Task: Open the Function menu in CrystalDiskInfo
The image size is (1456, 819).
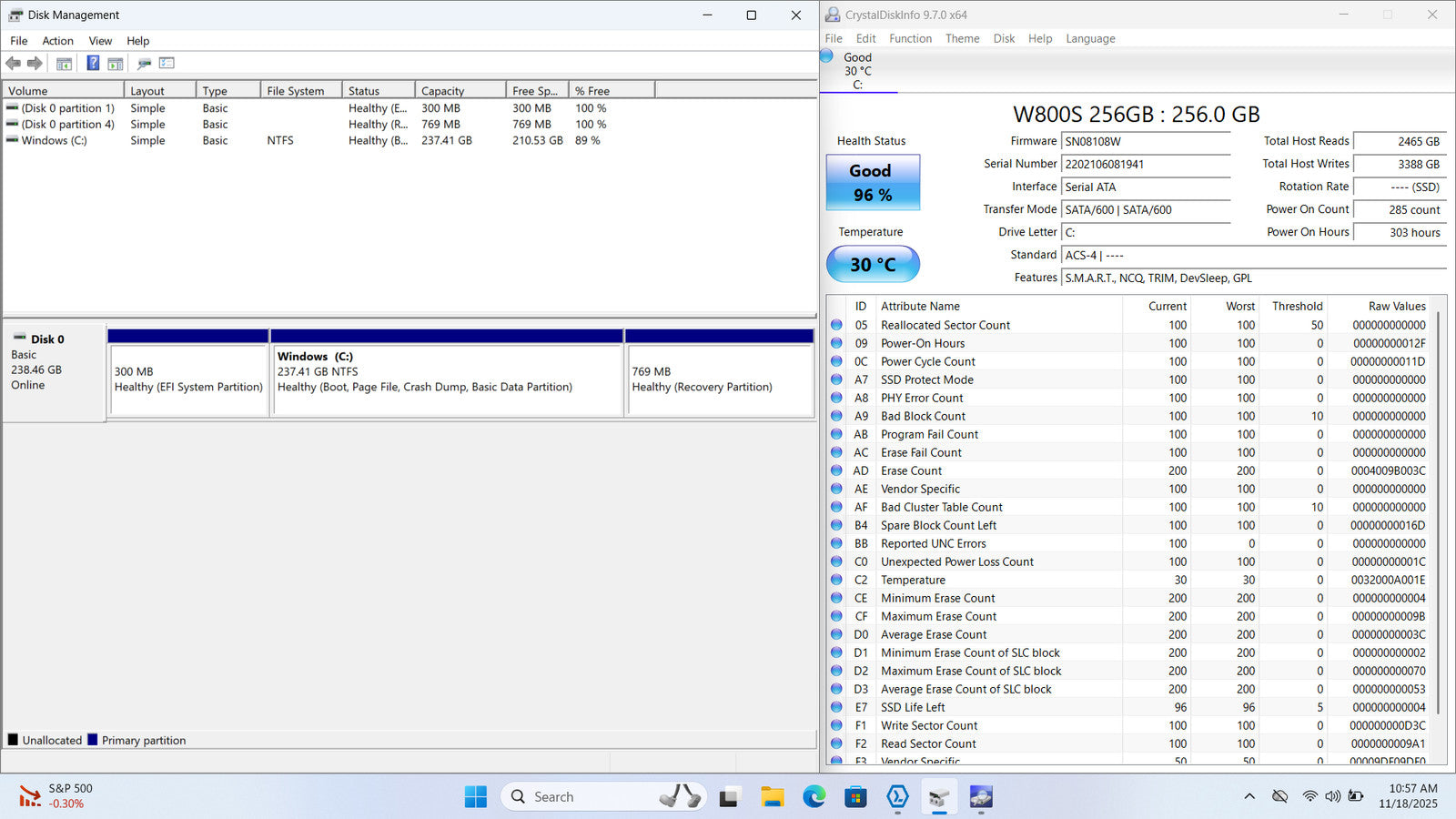Action: pyautogui.click(x=910, y=38)
